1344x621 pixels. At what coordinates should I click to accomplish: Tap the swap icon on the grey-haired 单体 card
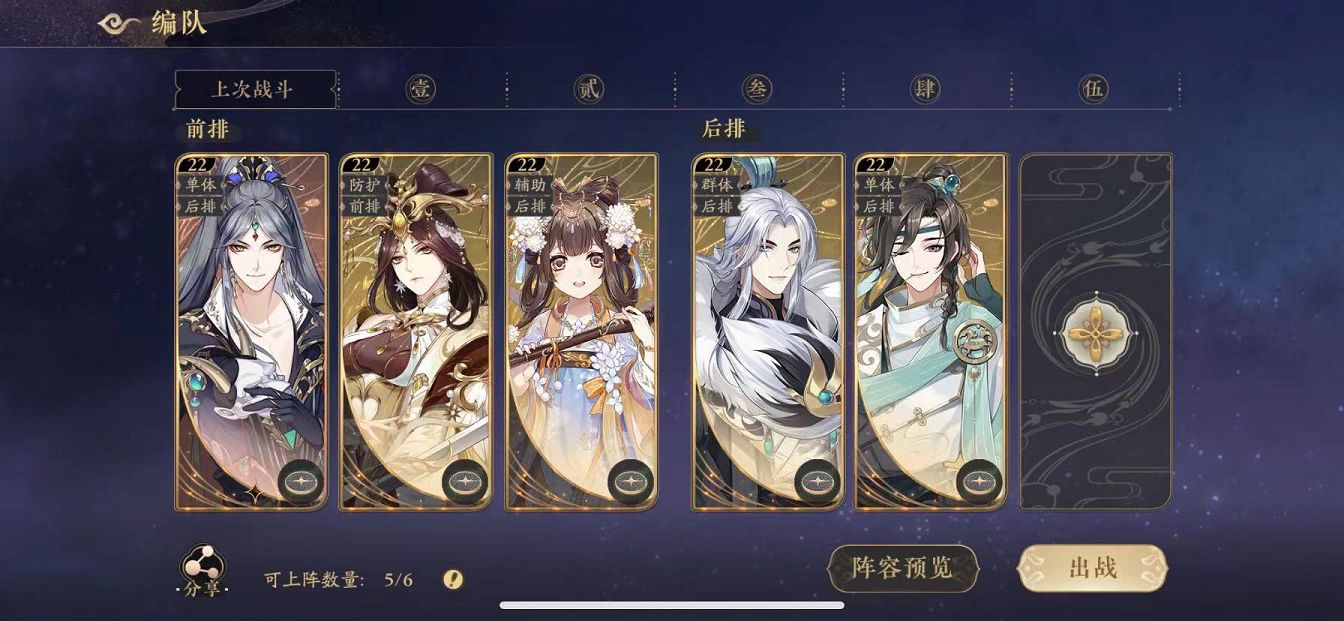tap(301, 482)
